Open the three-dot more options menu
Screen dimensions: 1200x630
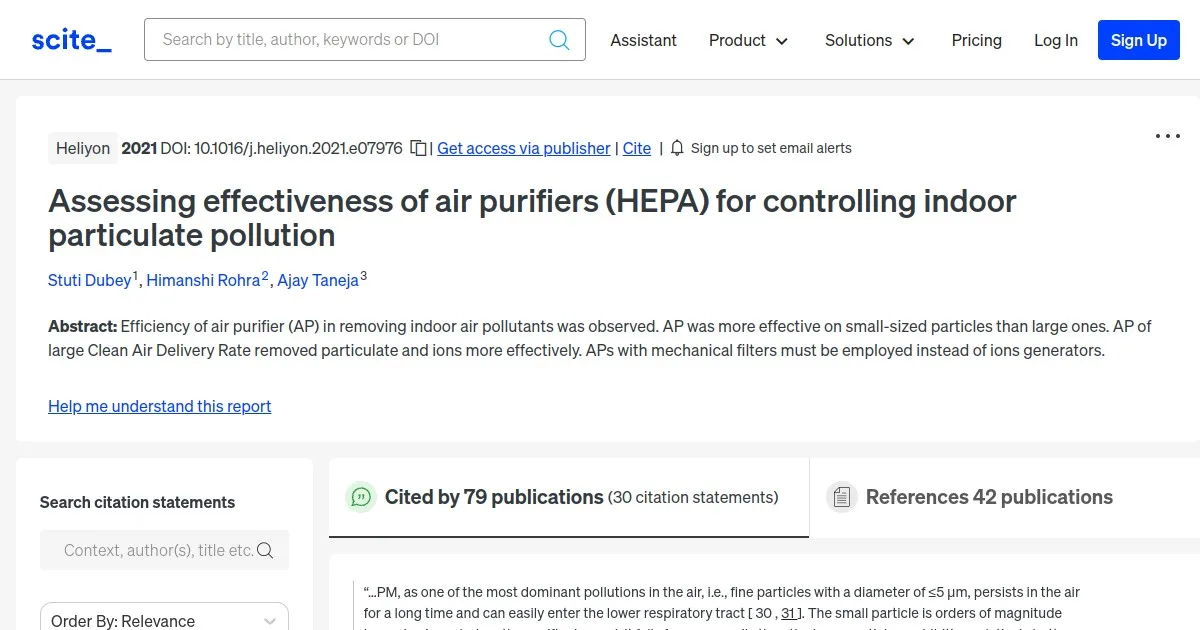1167,136
